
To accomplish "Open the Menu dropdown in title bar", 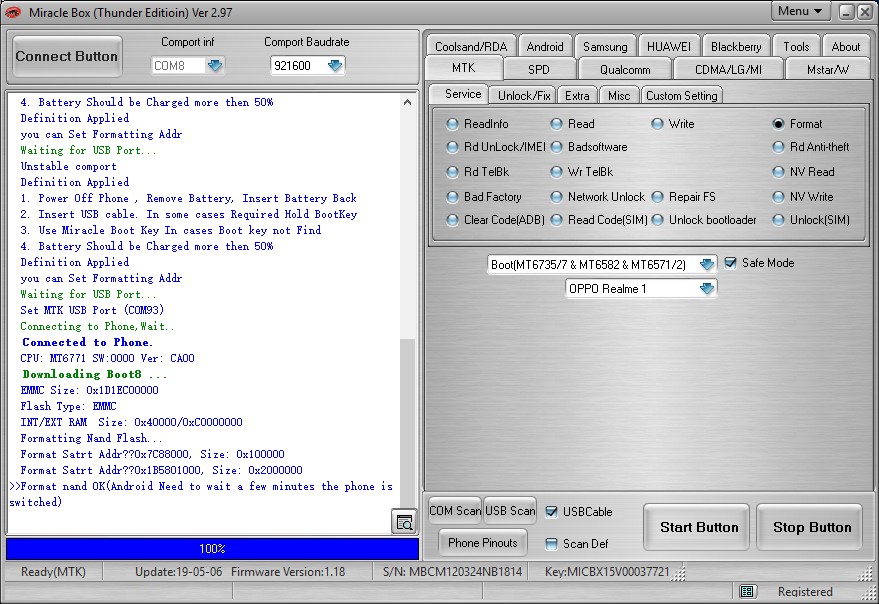I will (799, 11).
